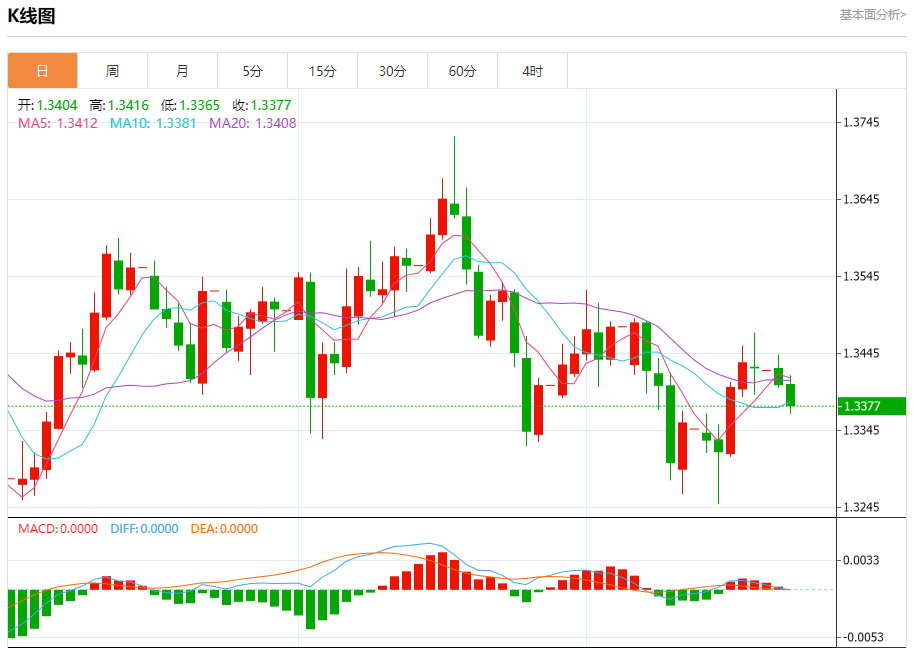Screen dimensions: 914x648
Task: Show the 60分 chart view
Action: (x=462, y=71)
